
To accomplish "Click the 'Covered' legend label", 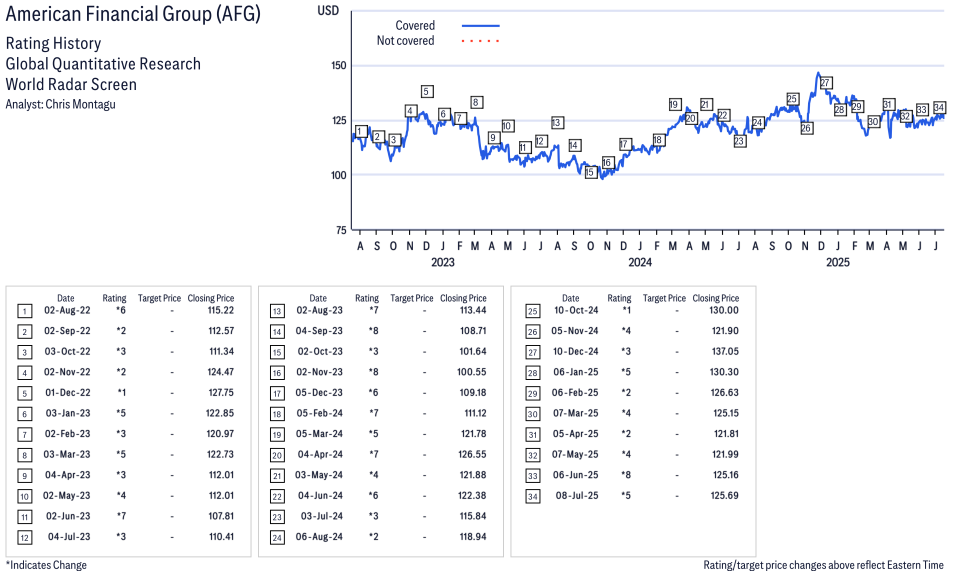I will pyautogui.click(x=415, y=26).
